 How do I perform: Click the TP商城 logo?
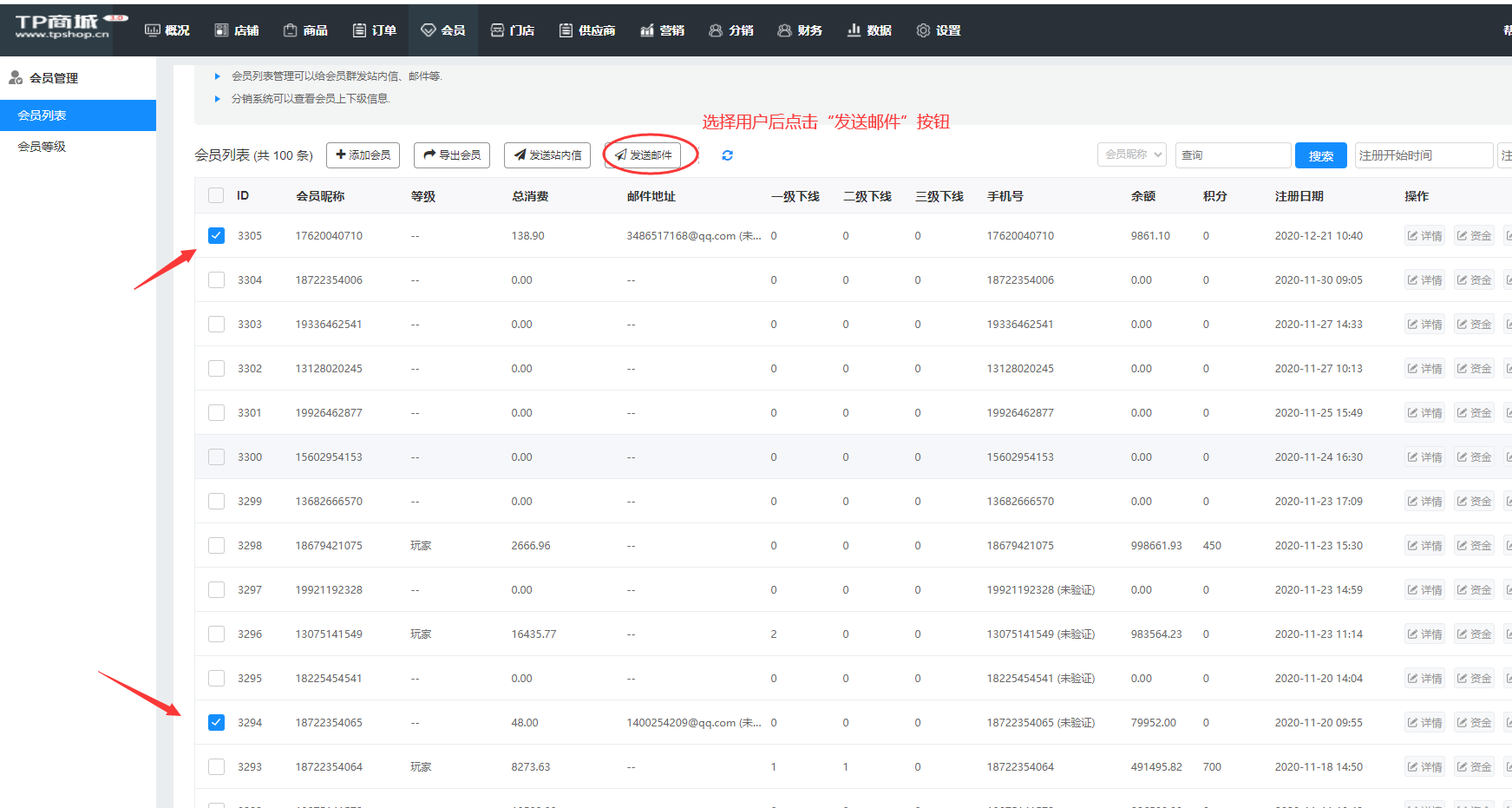click(x=62, y=27)
